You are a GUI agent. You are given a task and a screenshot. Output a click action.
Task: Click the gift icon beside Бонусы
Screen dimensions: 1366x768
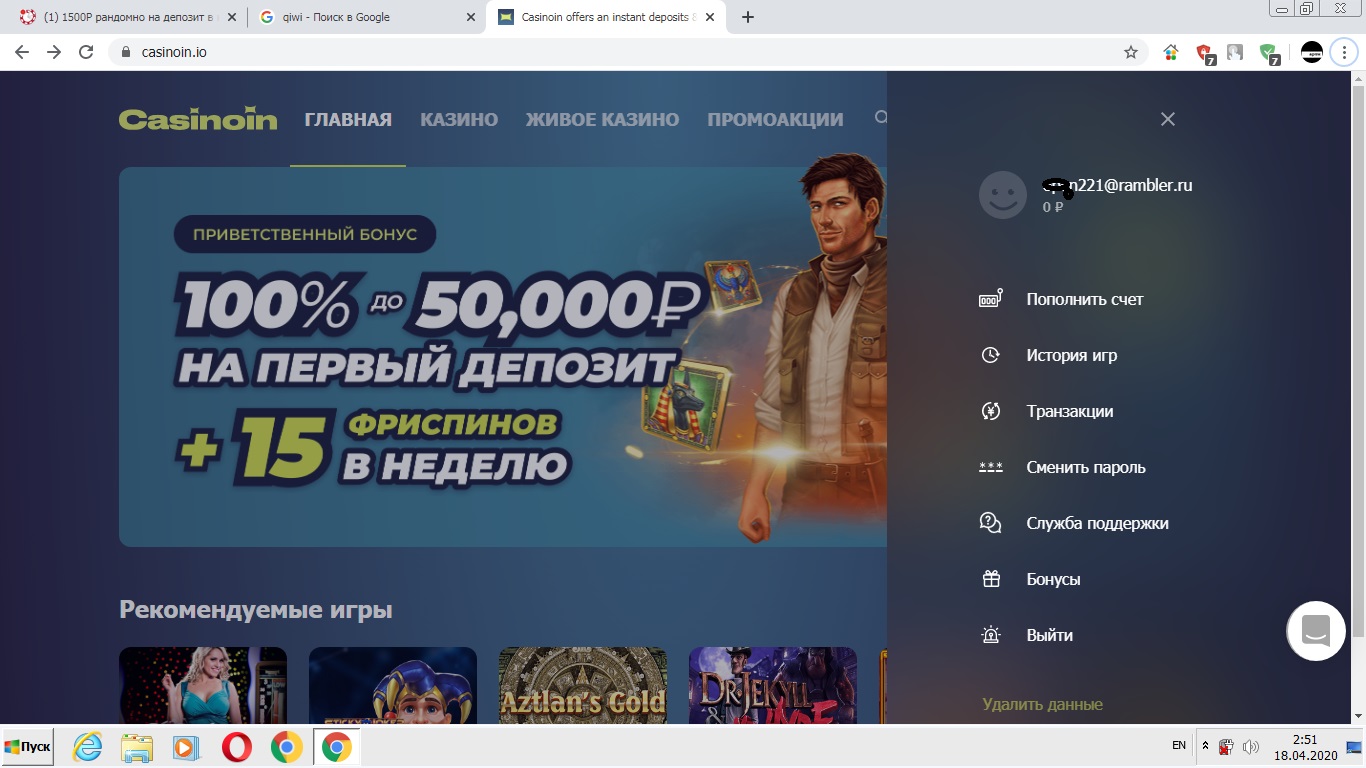tap(991, 579)
